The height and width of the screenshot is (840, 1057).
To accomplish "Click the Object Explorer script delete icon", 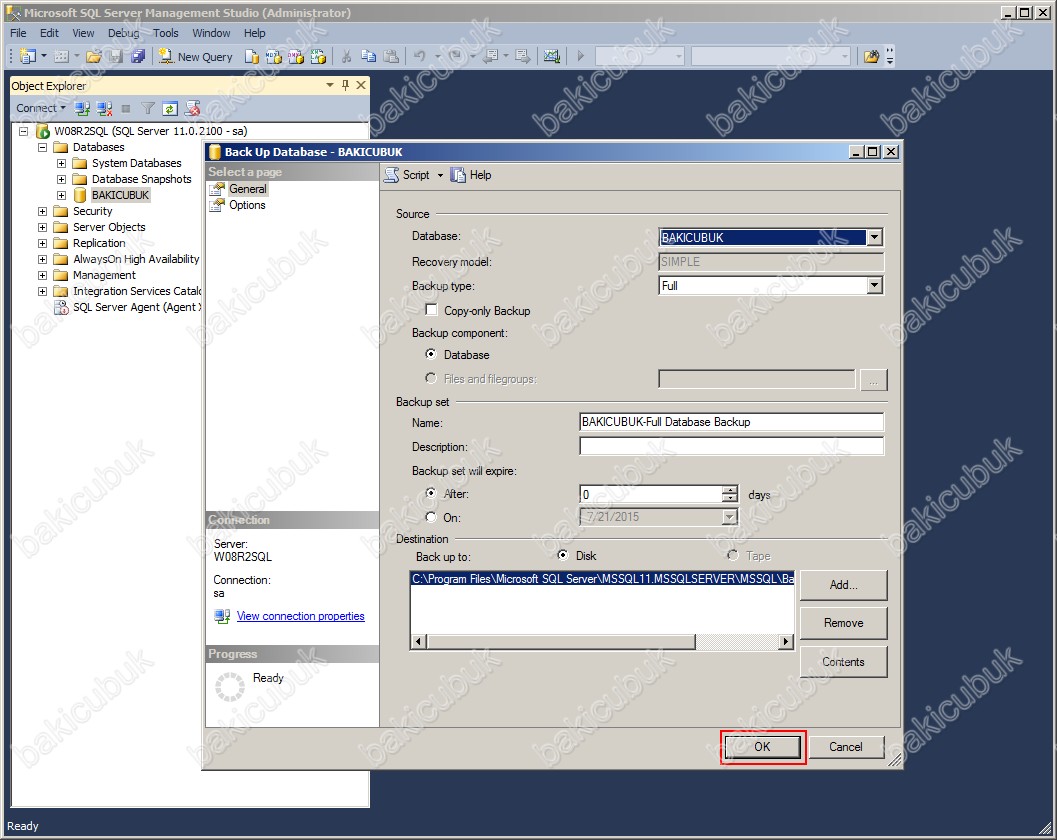I will click(192, 108).
